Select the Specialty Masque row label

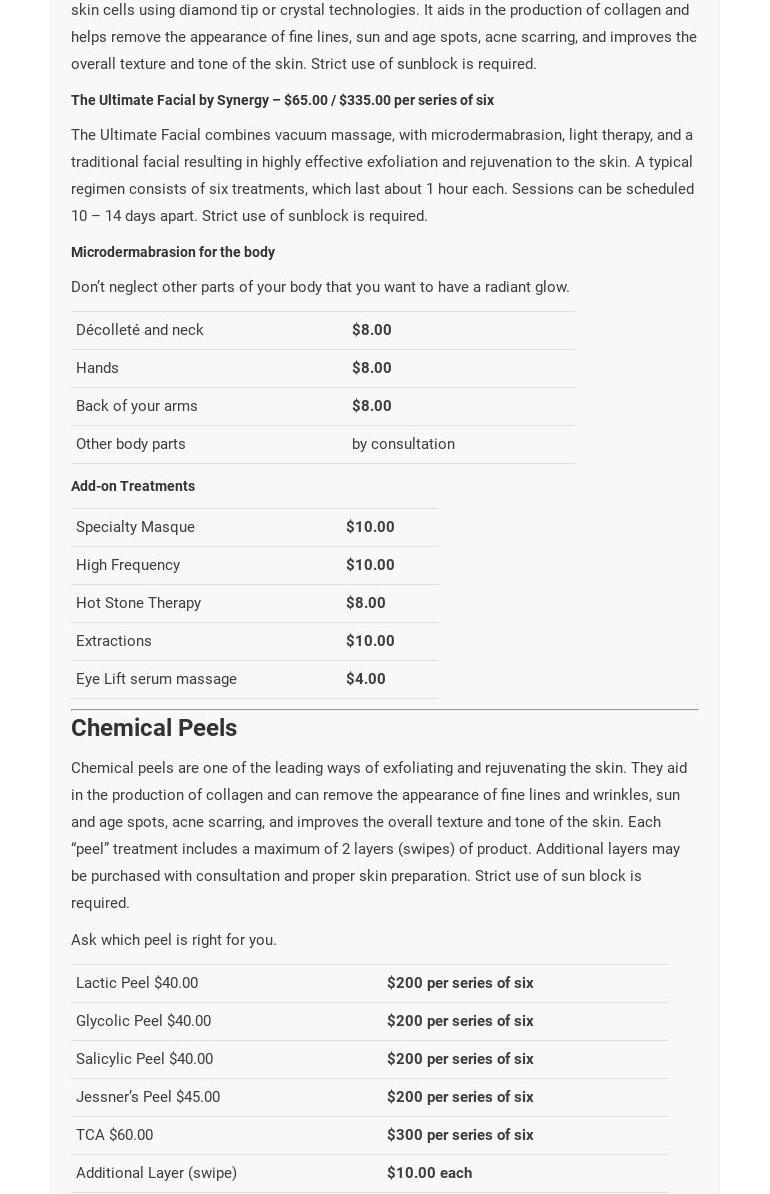tap(135, 527)
